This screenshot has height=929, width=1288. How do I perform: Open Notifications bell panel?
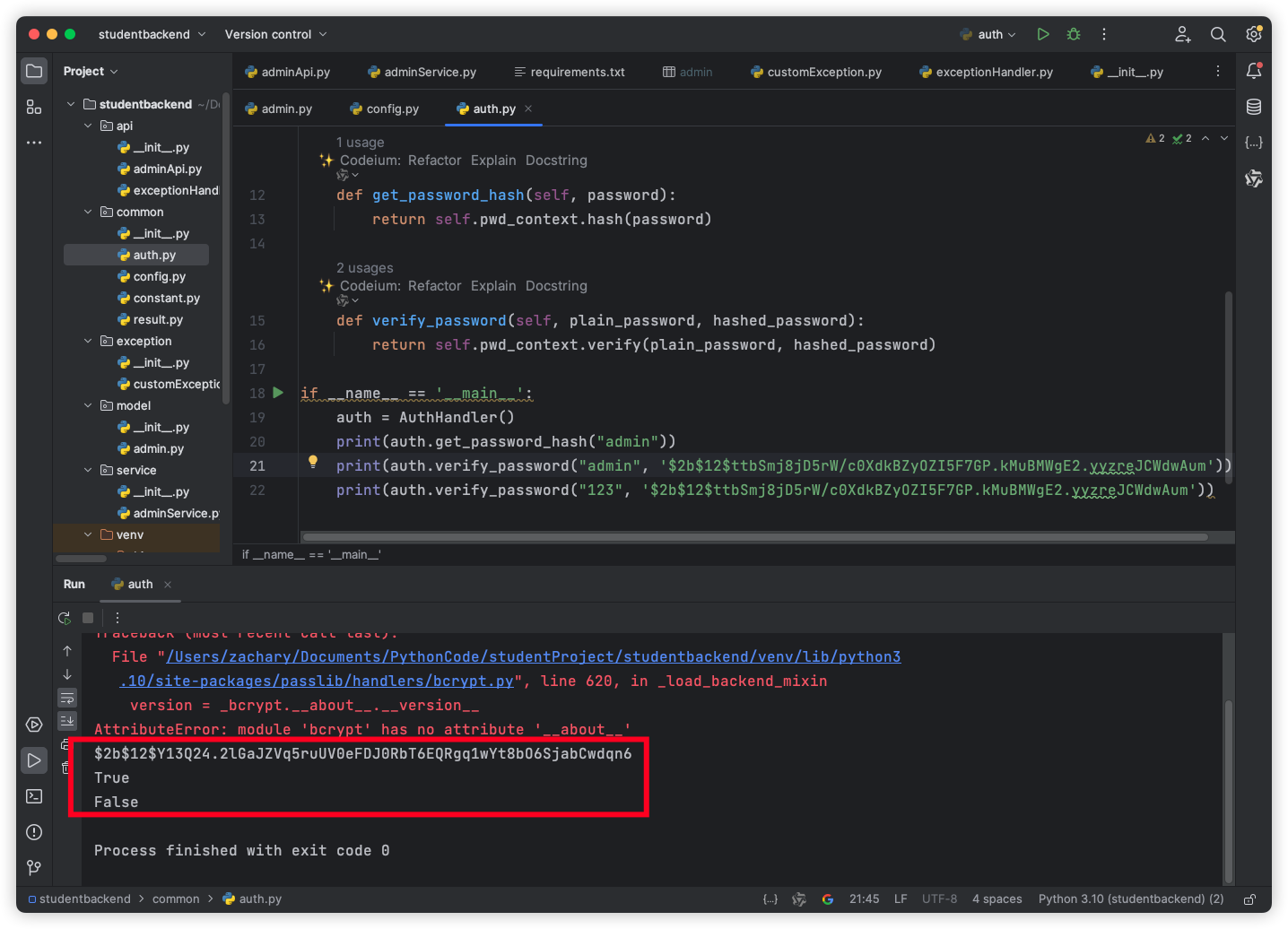pyautogui.click(x=1254, y=71)
